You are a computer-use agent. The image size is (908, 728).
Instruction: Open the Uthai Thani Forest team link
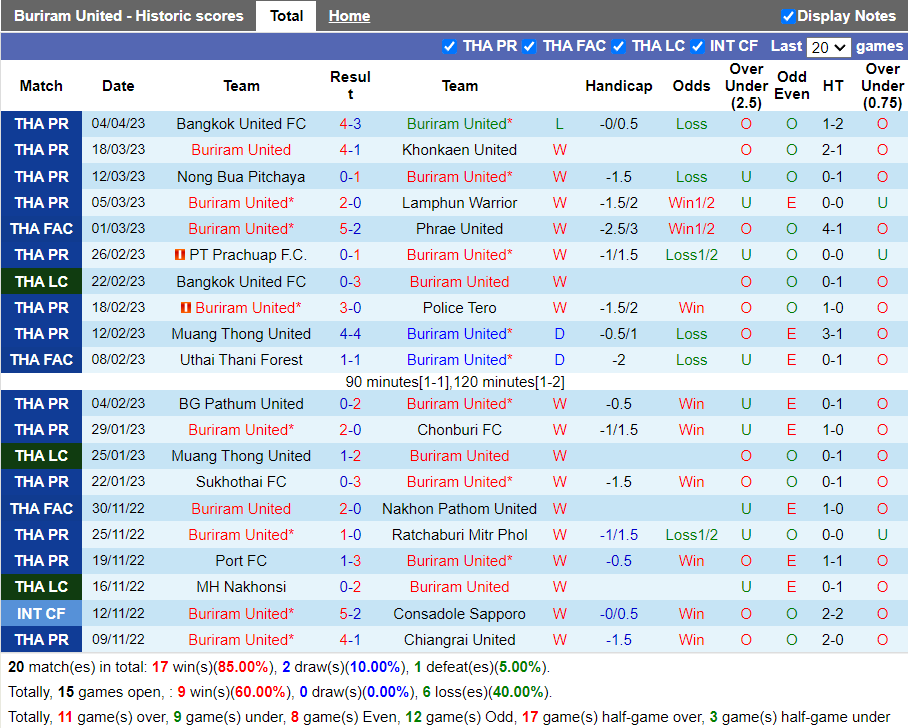[241, 360]
